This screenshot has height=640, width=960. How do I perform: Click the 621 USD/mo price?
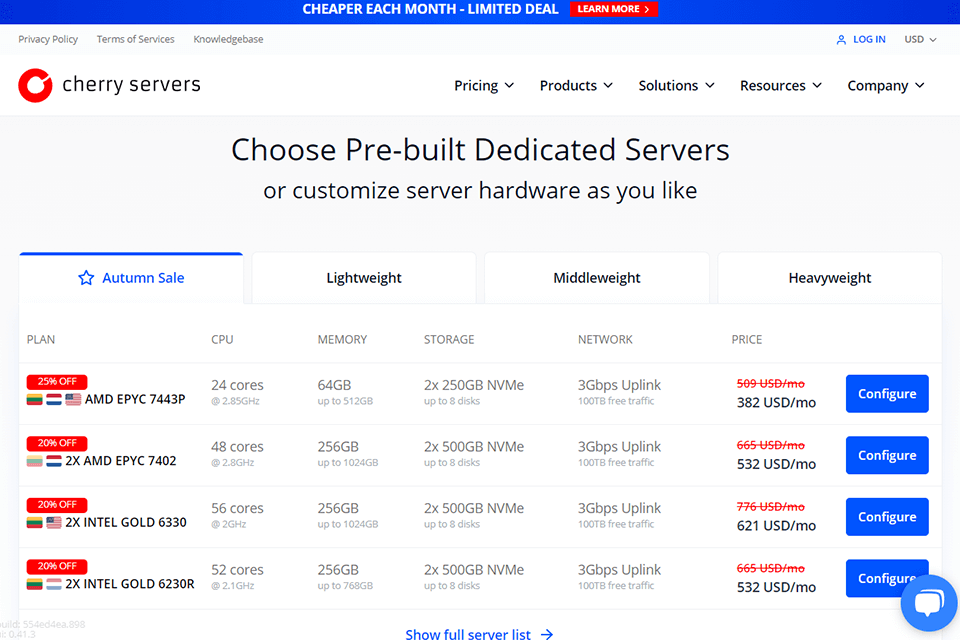[x=776, y=526]
